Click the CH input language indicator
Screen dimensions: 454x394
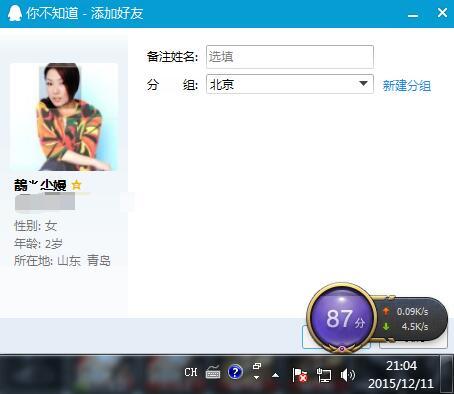191,372
